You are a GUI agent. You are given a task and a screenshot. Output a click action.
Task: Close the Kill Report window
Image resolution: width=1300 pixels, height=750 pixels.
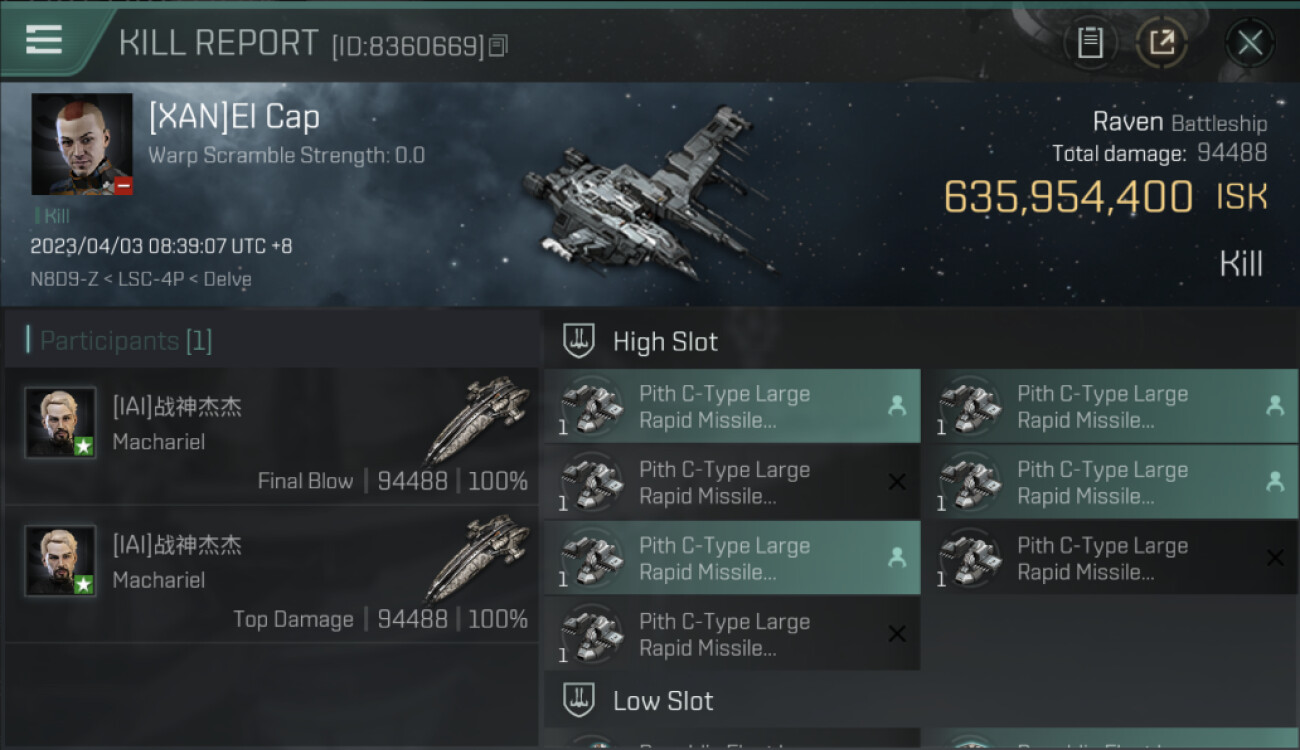click(x=1250, y=42)
